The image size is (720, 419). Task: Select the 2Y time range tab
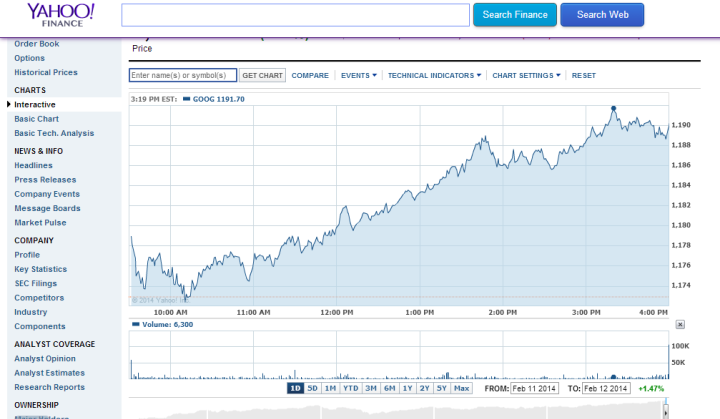tap(425, 388)
